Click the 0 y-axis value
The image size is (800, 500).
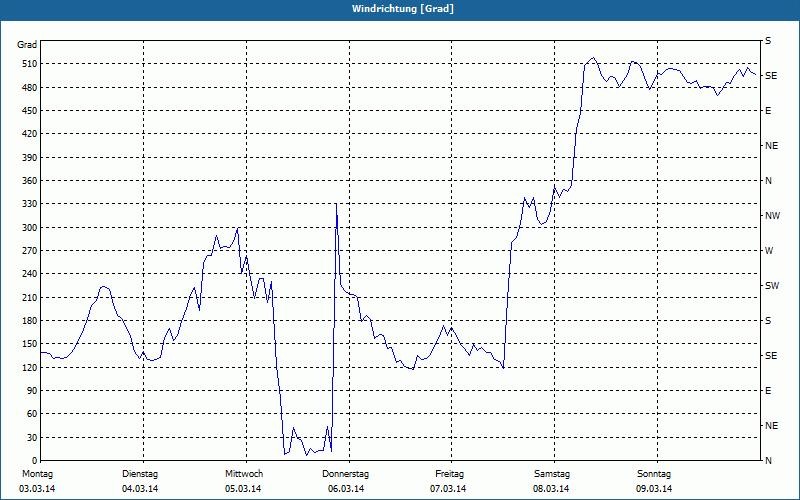(x=35, y=461)
